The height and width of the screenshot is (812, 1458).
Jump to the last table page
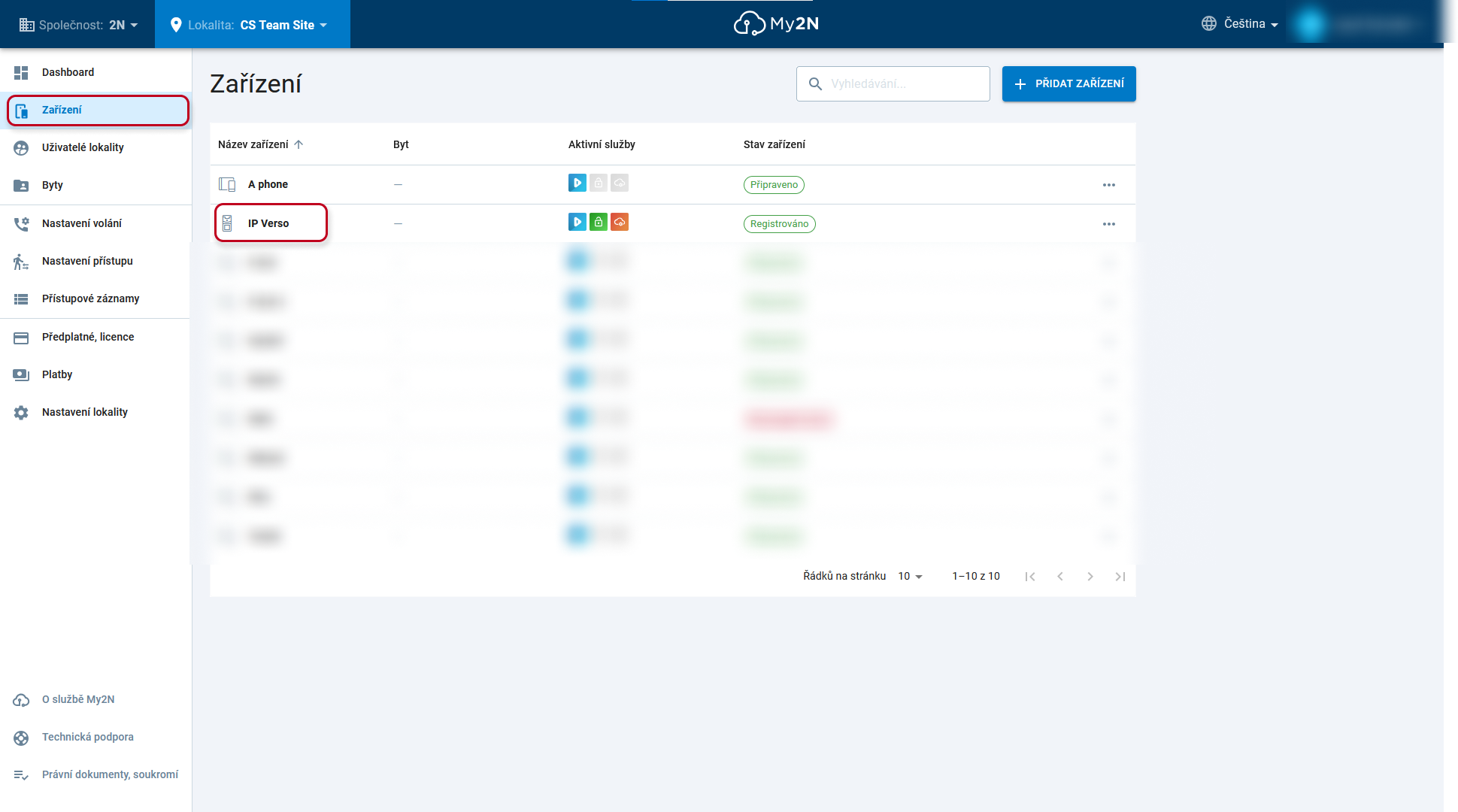(x=1120, y=577)
